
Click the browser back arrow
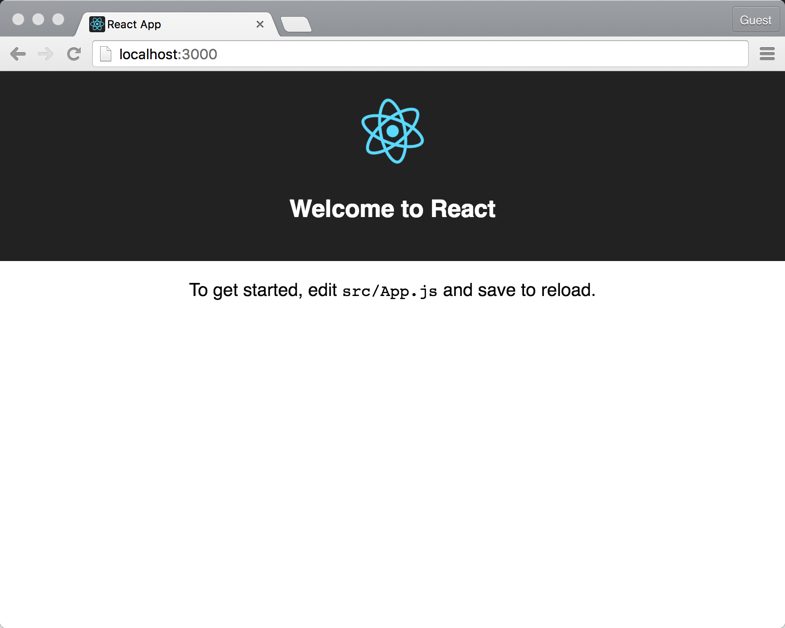(x=18, y=54)
